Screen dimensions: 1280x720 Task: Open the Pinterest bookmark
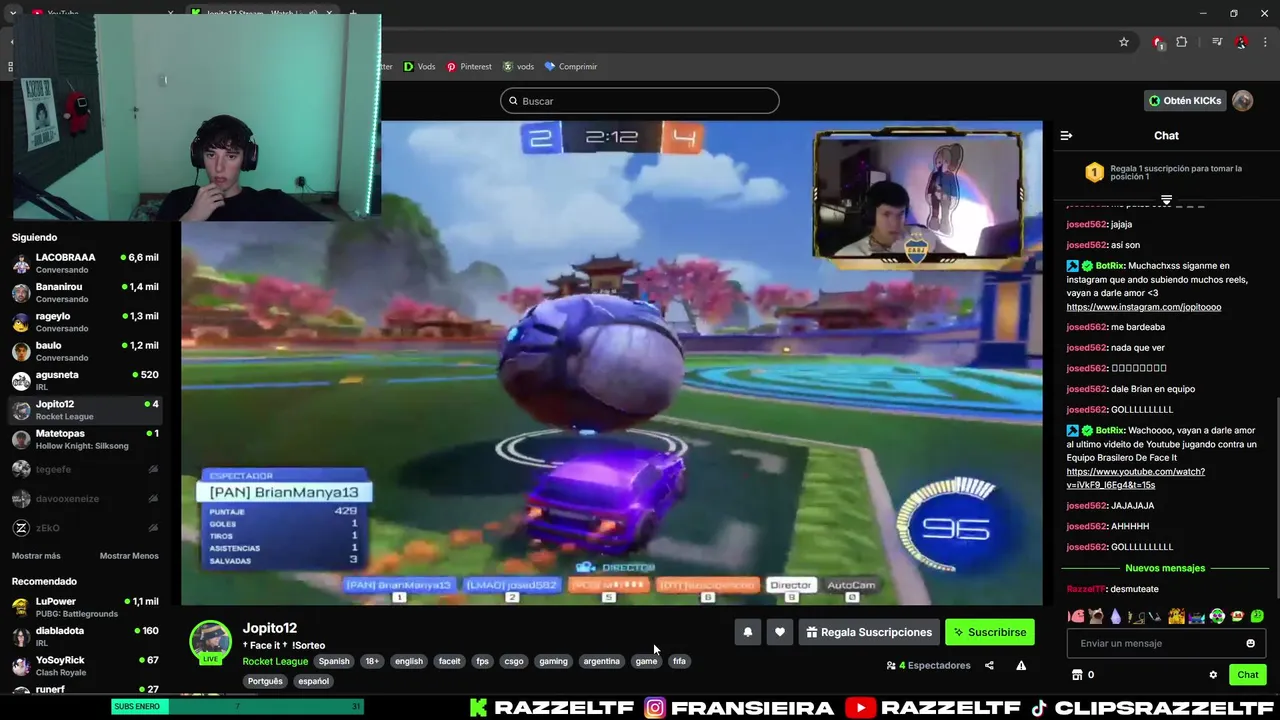pyautogui.click(x=469, y=67)
